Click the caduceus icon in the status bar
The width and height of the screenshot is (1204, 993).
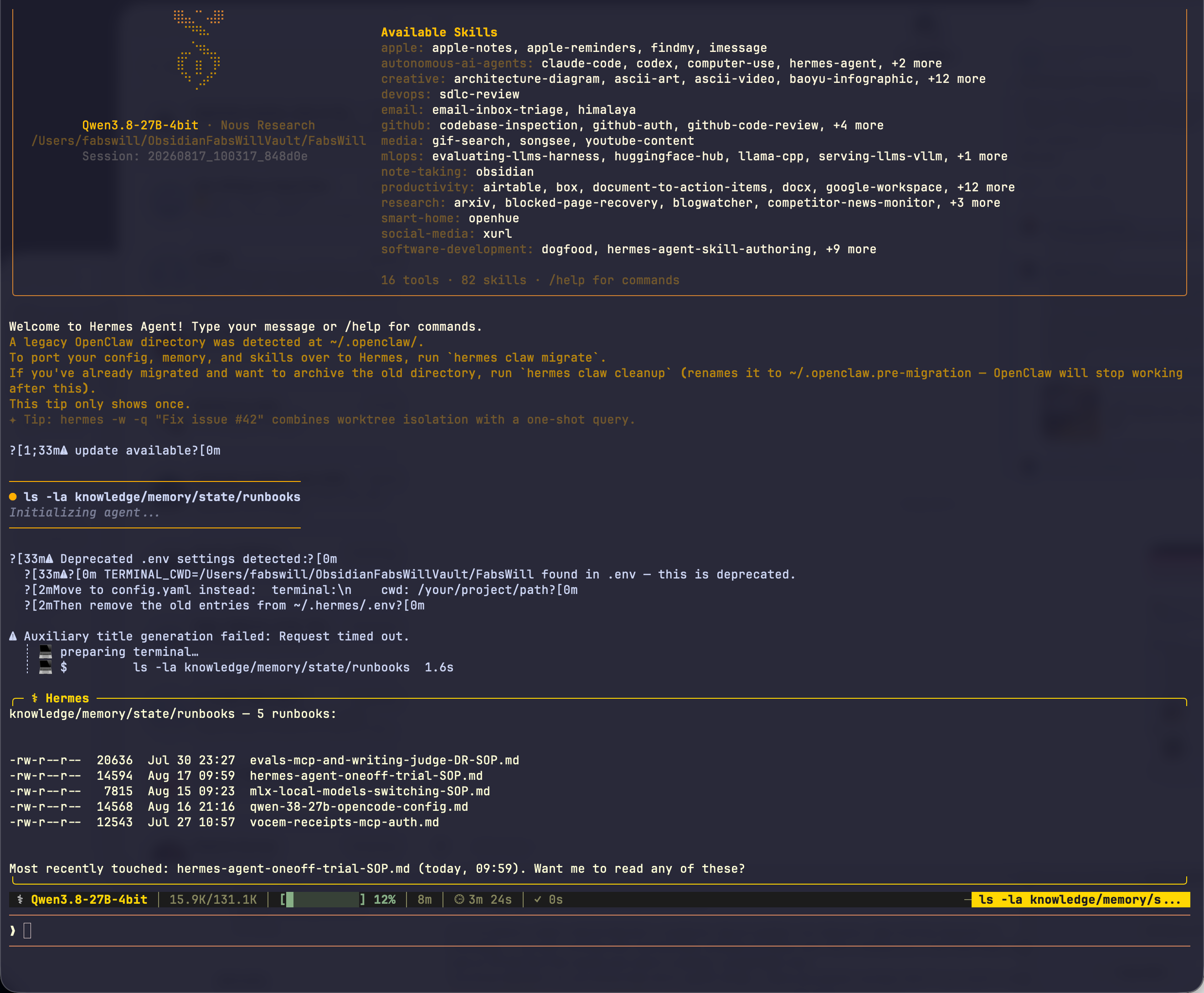(20, 899)
